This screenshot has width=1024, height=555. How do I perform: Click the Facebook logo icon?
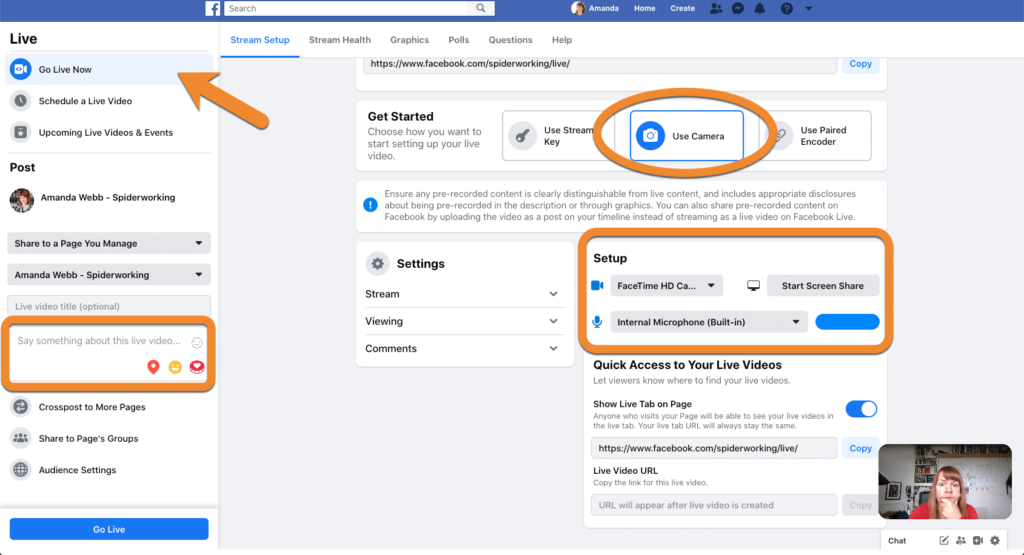(213, 8)
